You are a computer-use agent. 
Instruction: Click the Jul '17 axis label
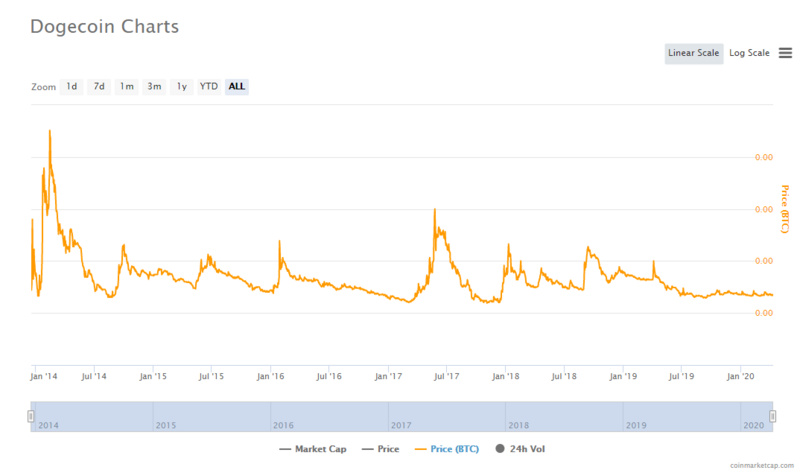[x=446, y=377]
